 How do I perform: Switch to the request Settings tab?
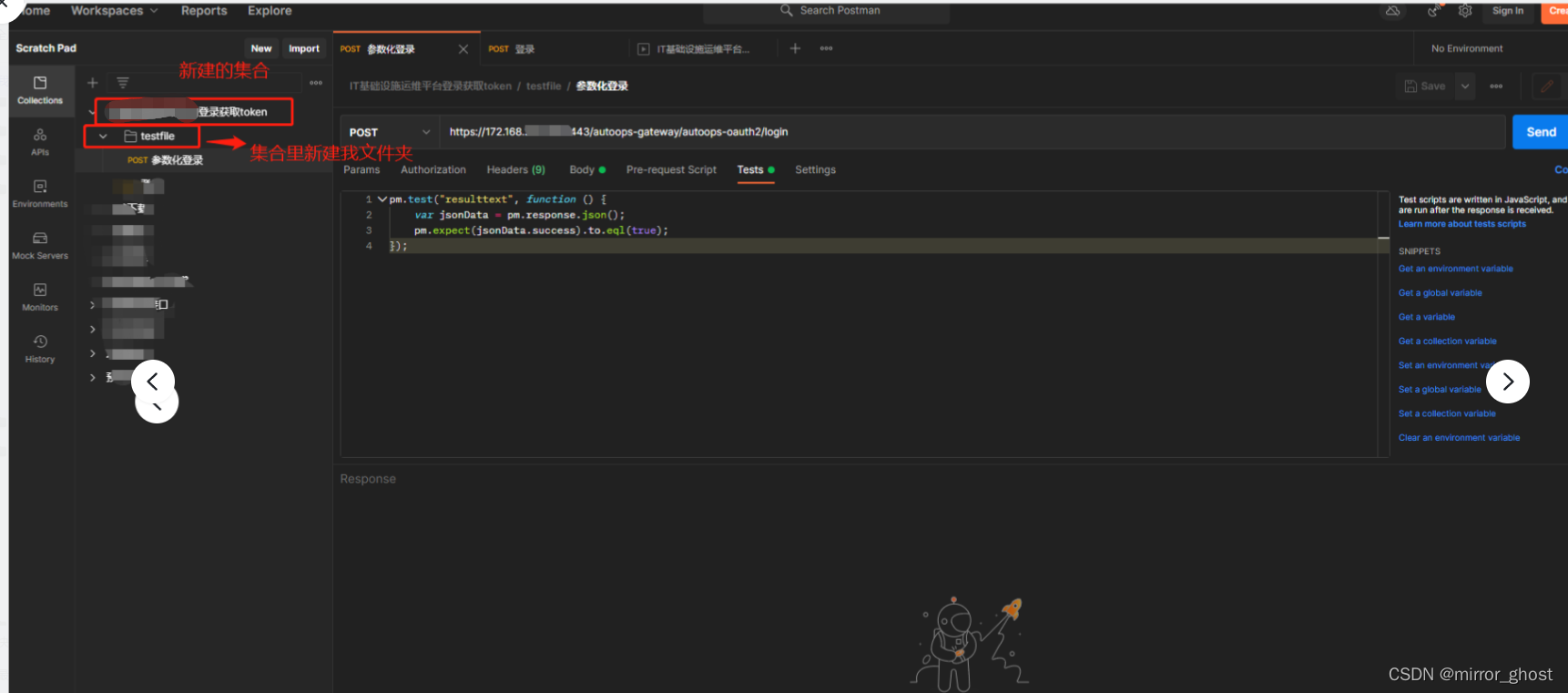tap(815, 170)
